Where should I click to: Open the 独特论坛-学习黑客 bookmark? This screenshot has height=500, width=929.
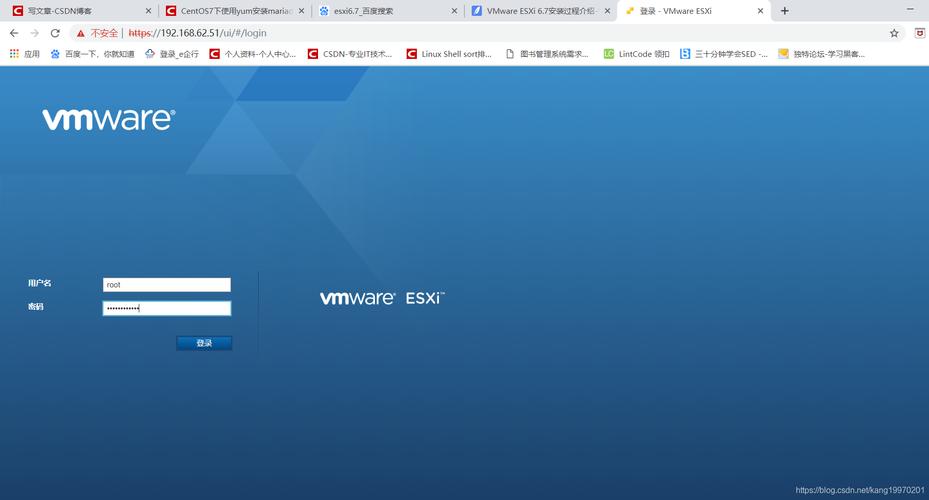pos(821,54)
